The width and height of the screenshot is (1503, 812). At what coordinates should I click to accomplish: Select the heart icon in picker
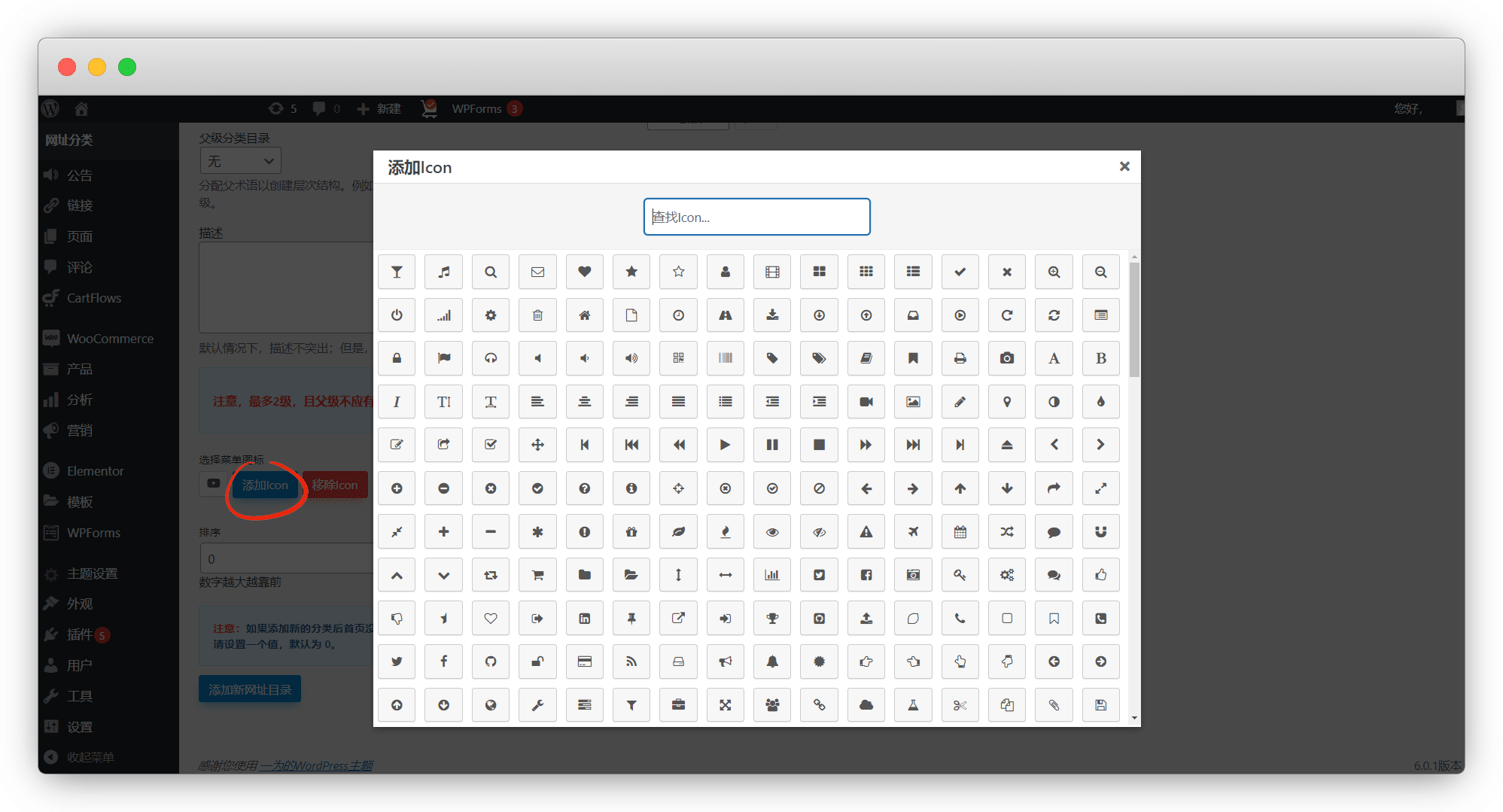point(584,272)
